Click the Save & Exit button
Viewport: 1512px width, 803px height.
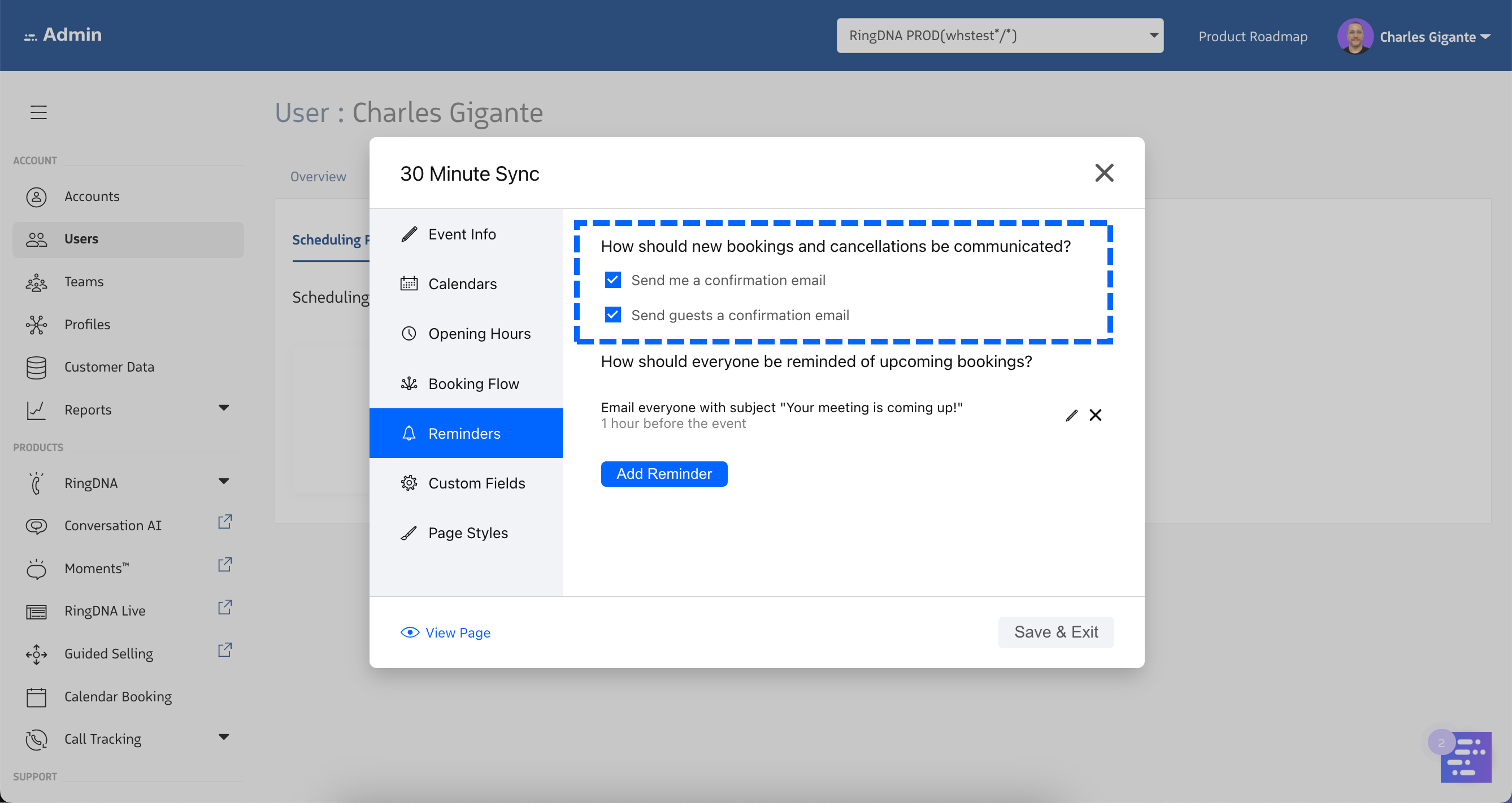coord(1055,632)
